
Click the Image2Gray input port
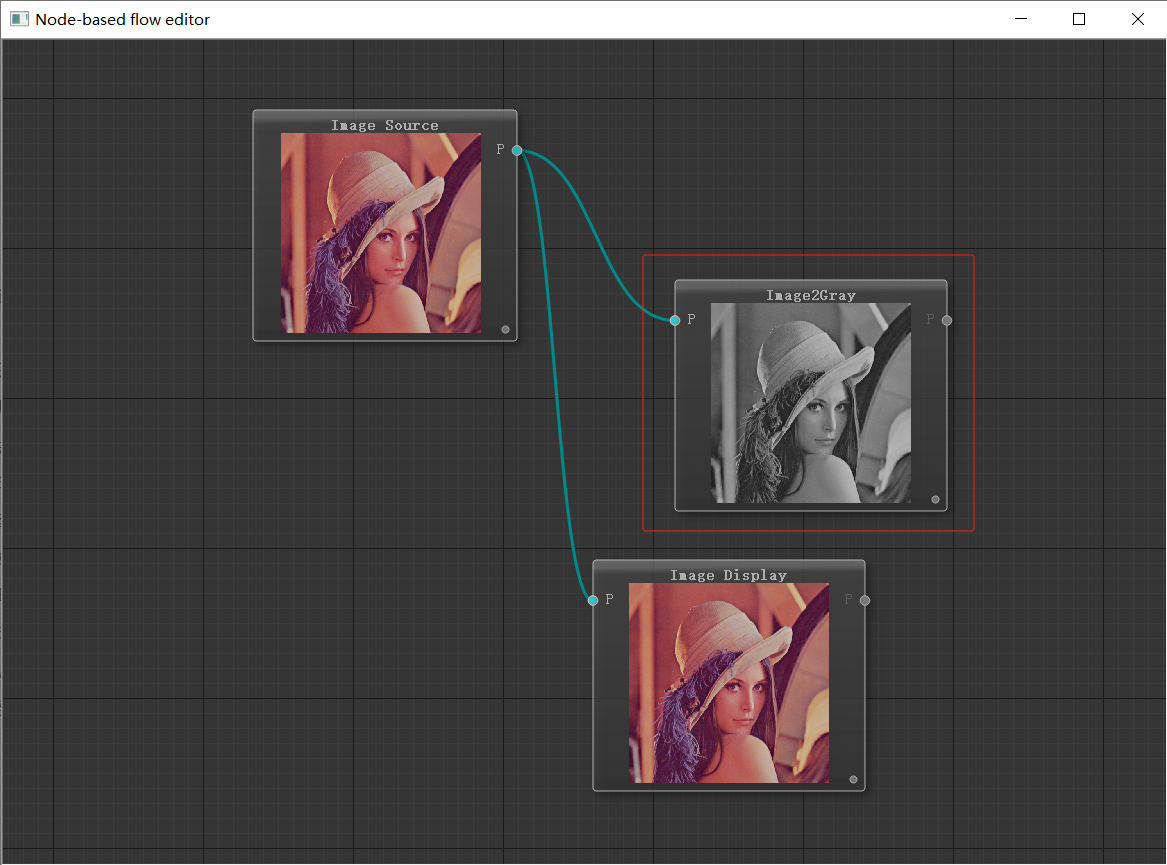674,320
